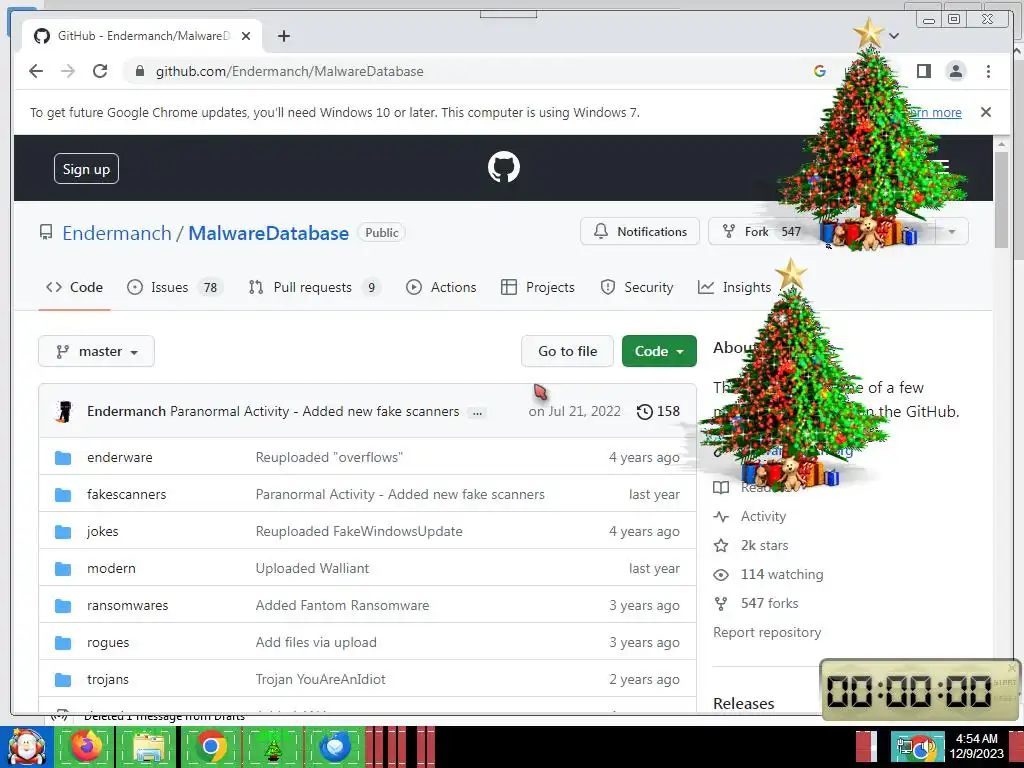This screenshot has width=1024, height=768.
Task: Open 'Reuploaded "overflows"' commit message
Action: pos(329,457)
